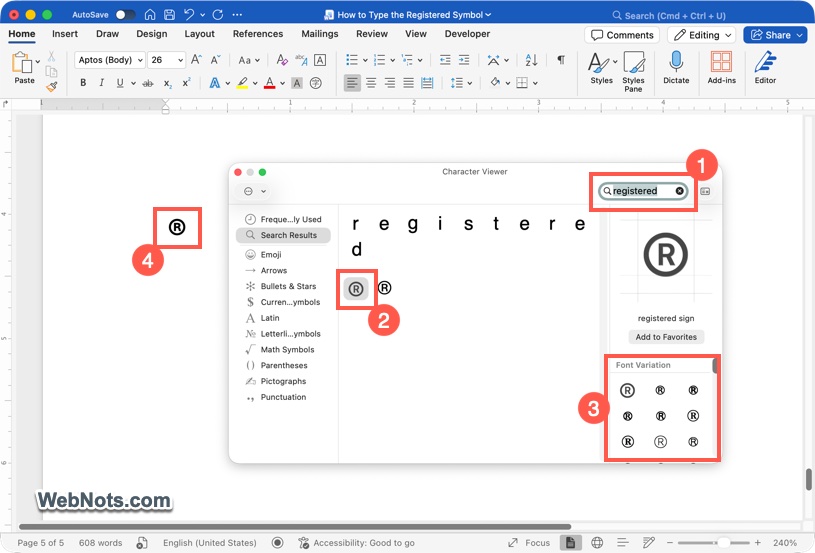The height and width of the screenshot is (553, 815).
Task: Click the Share button
Action: click(775, 35)
